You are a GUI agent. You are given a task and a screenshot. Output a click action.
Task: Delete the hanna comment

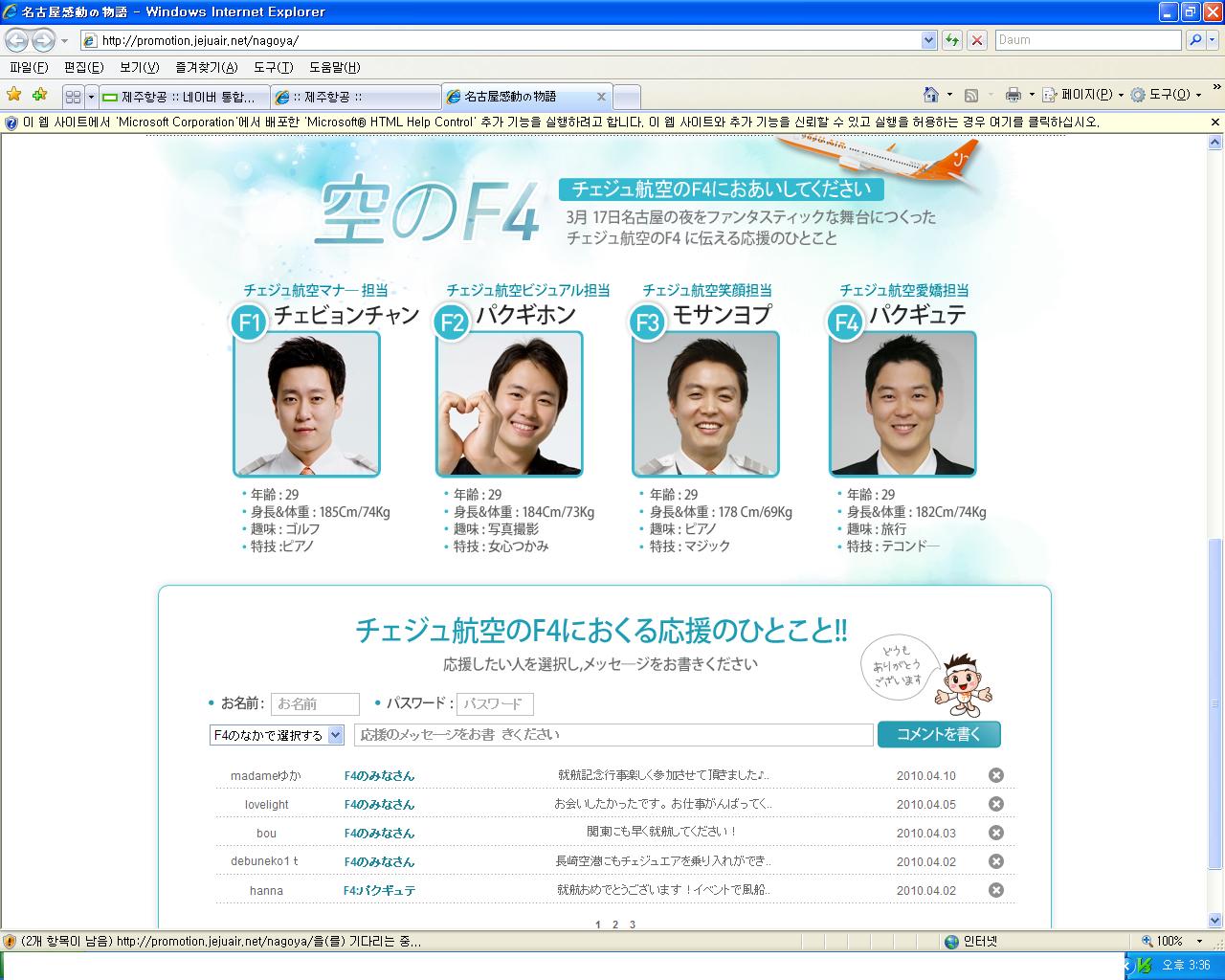point(995,890)
